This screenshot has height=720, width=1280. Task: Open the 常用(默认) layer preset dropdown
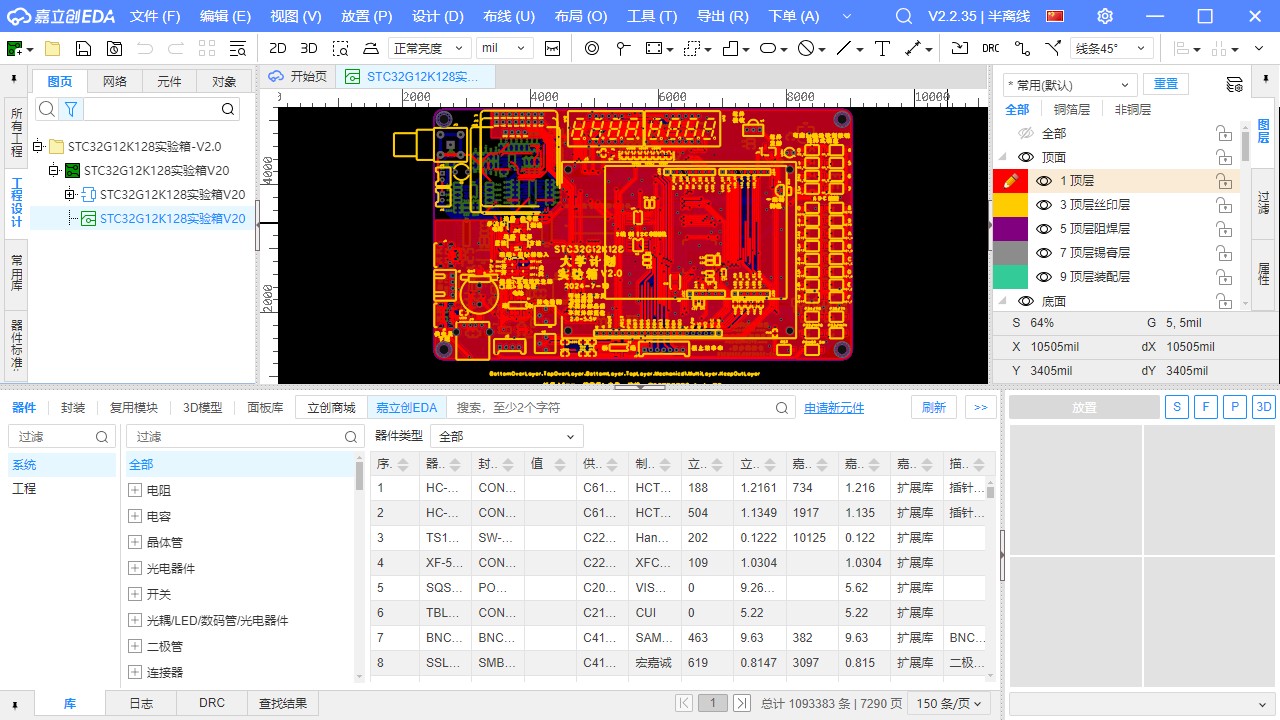point(1070,85)
